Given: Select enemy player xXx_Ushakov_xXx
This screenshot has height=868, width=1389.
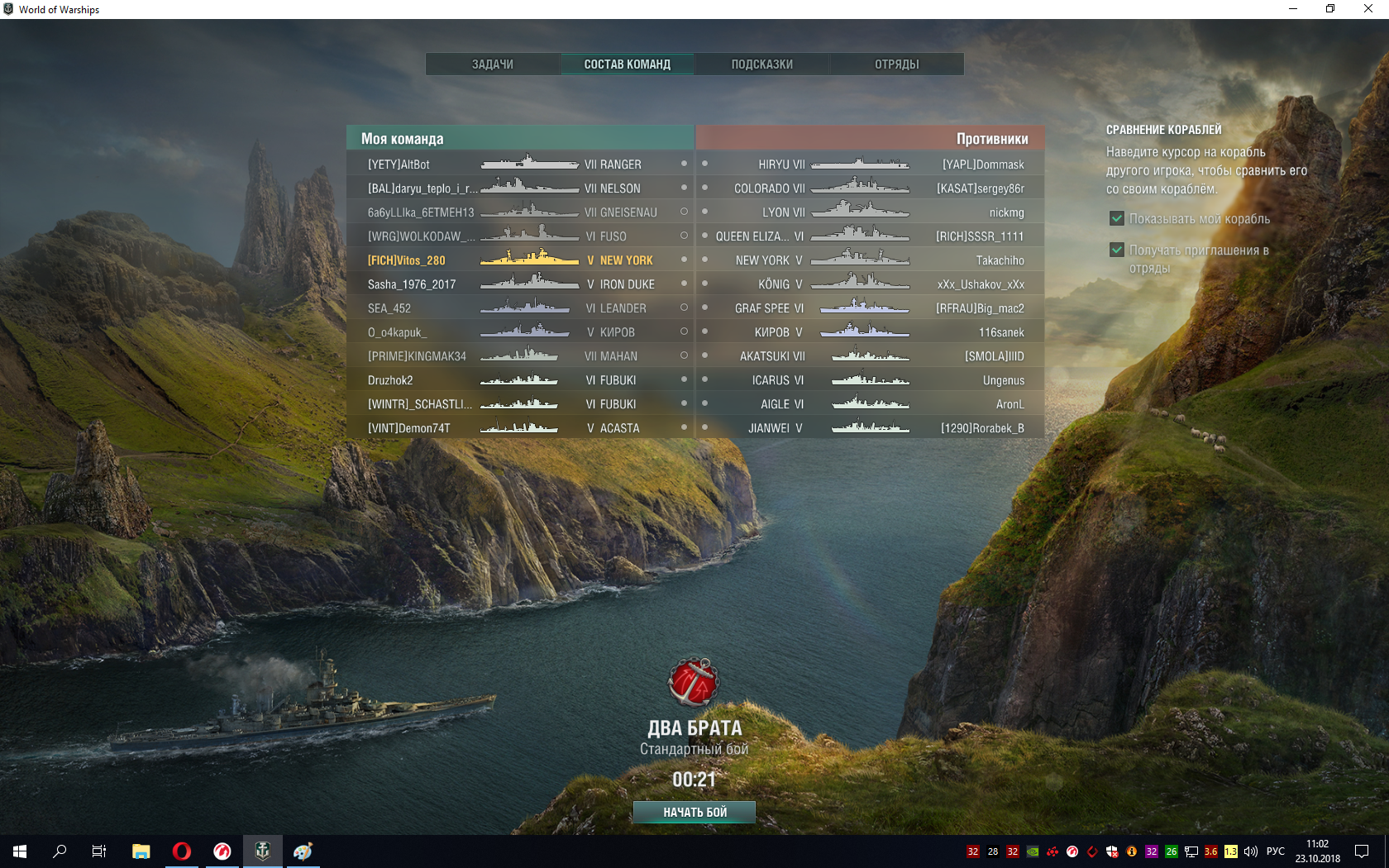Looking at the screenshot, I should tap(981, 284).
